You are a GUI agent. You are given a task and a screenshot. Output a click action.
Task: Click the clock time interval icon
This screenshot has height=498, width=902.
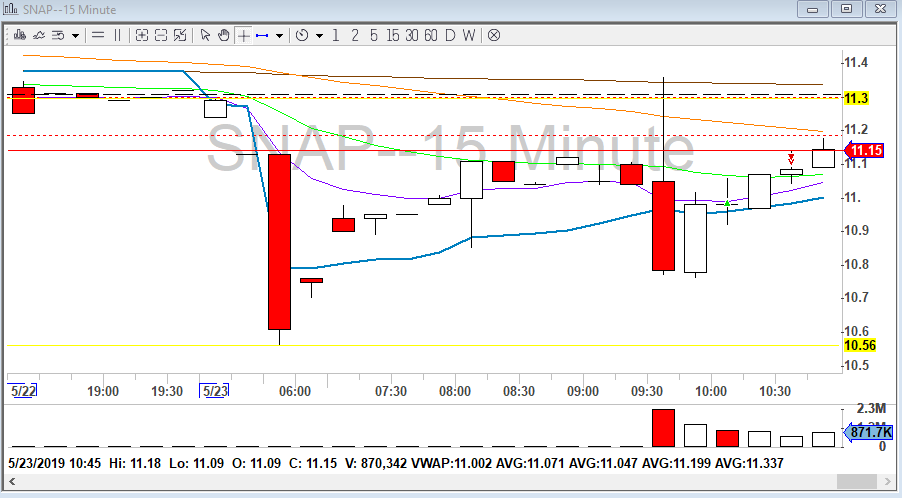pos(301,35)
